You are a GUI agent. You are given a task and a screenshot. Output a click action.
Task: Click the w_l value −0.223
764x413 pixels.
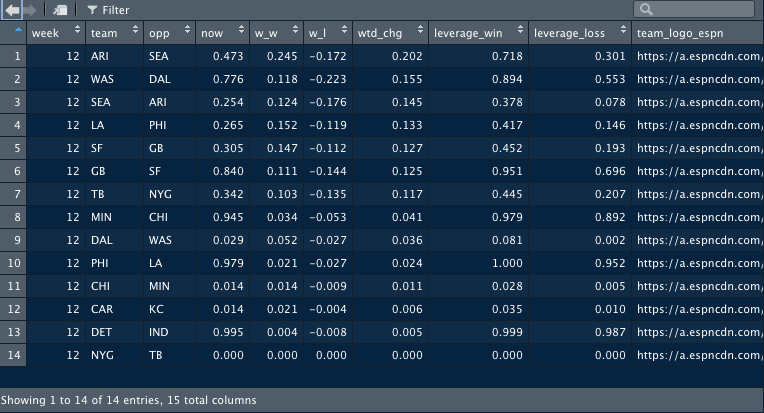coord(328,79)
